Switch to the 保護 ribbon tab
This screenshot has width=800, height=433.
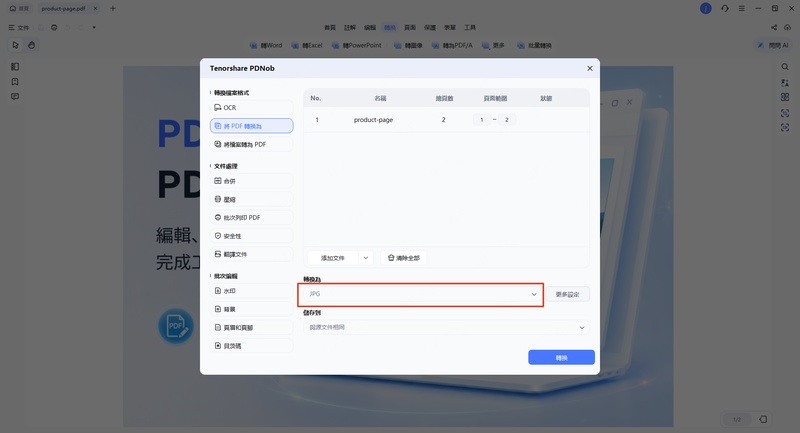click(x=430, y=28)
